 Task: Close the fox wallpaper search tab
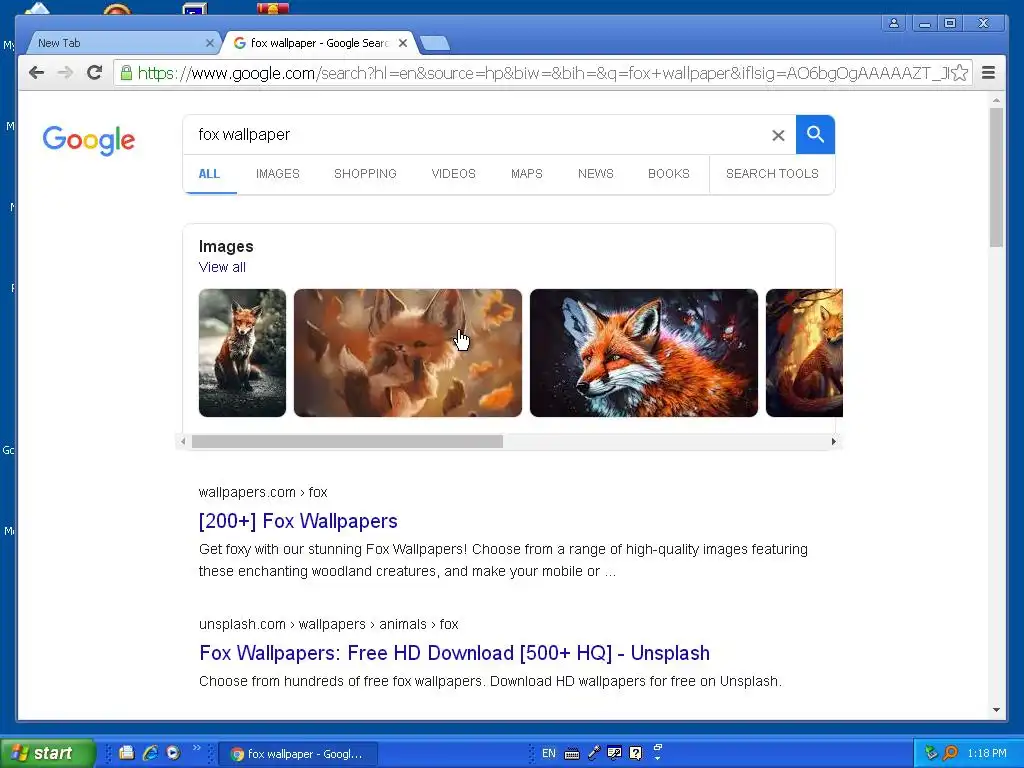(403, 43)
